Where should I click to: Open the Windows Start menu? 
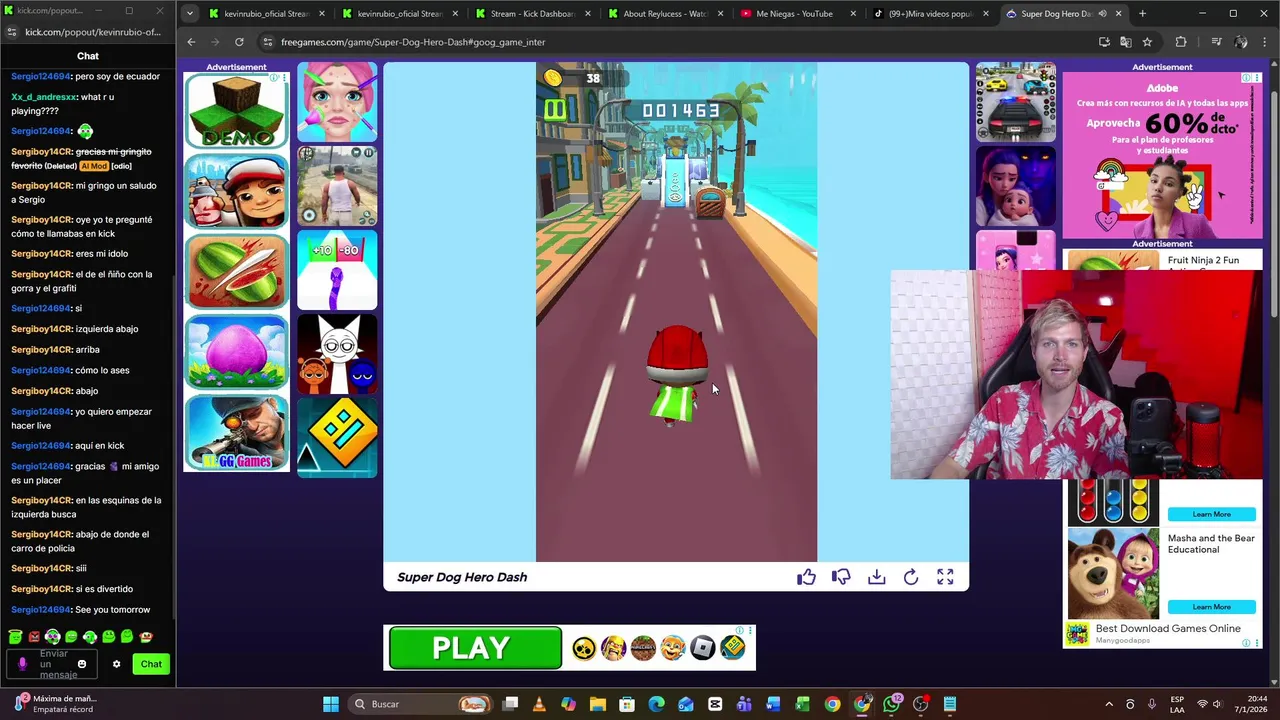(331, 704)
